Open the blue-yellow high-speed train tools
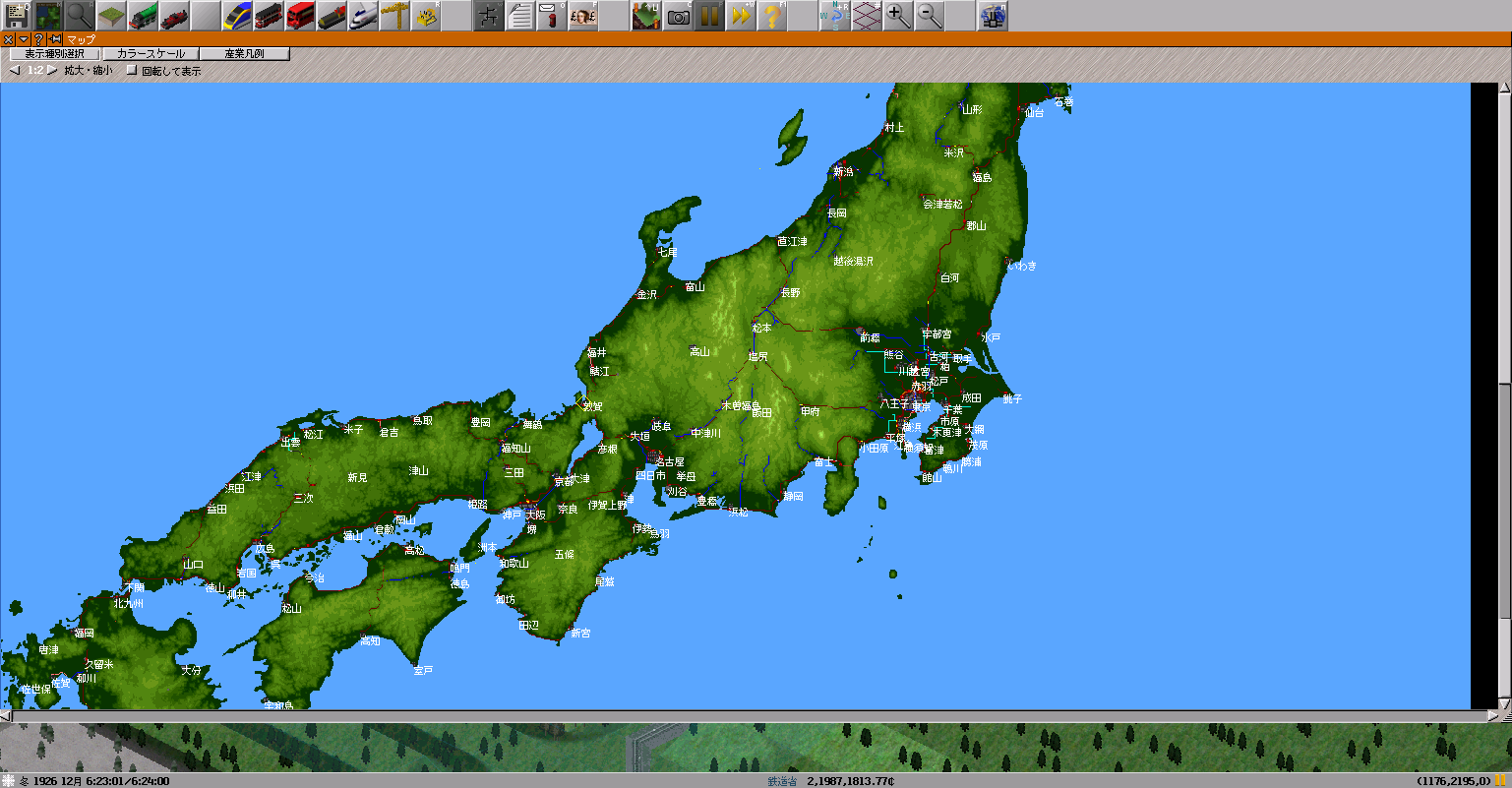 click(236, 16)
